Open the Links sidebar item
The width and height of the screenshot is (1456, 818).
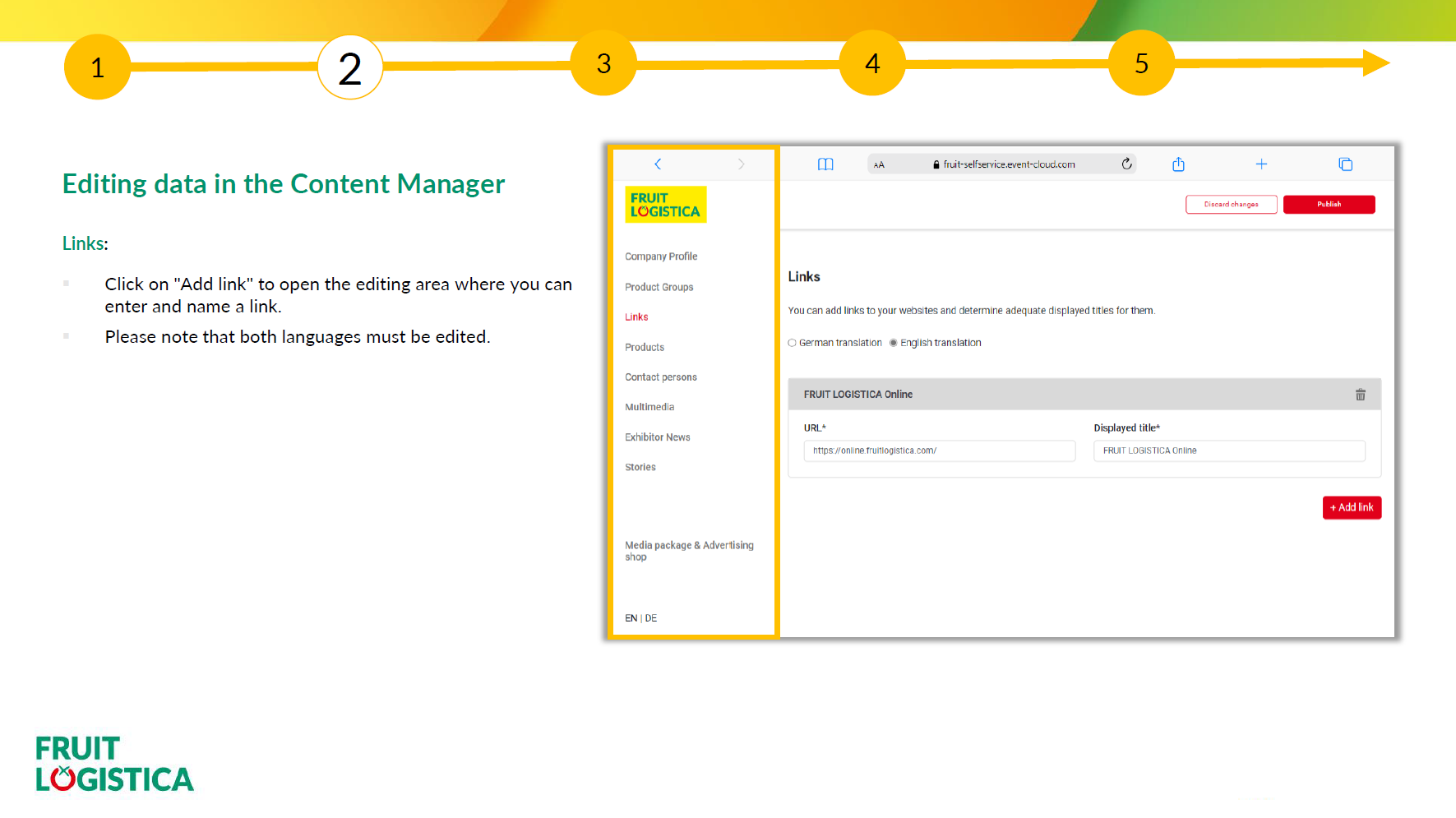point(636,317)
